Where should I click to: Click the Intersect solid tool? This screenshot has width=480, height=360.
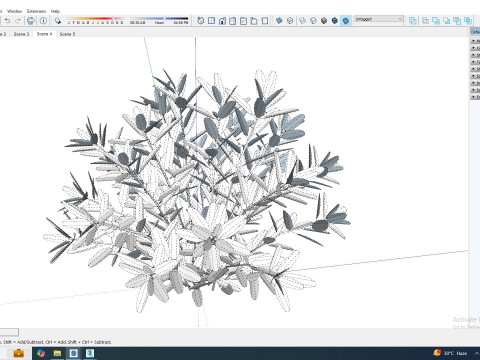coord(425,21)
